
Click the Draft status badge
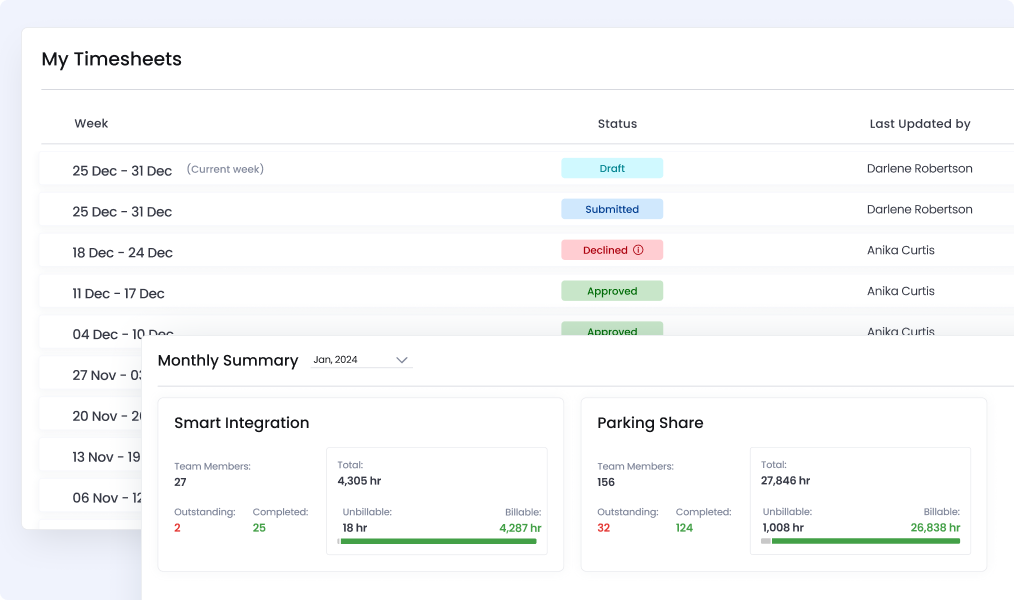pyautogui.click(x=612, y=169)
